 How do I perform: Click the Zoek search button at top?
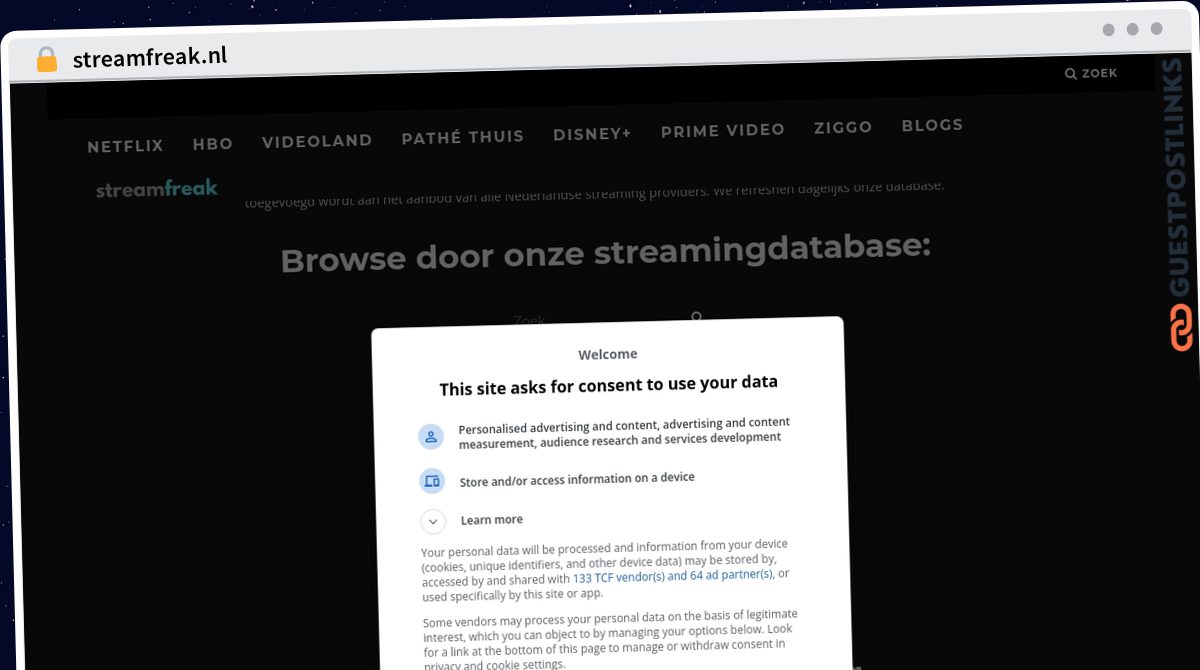click(1091, 73)
